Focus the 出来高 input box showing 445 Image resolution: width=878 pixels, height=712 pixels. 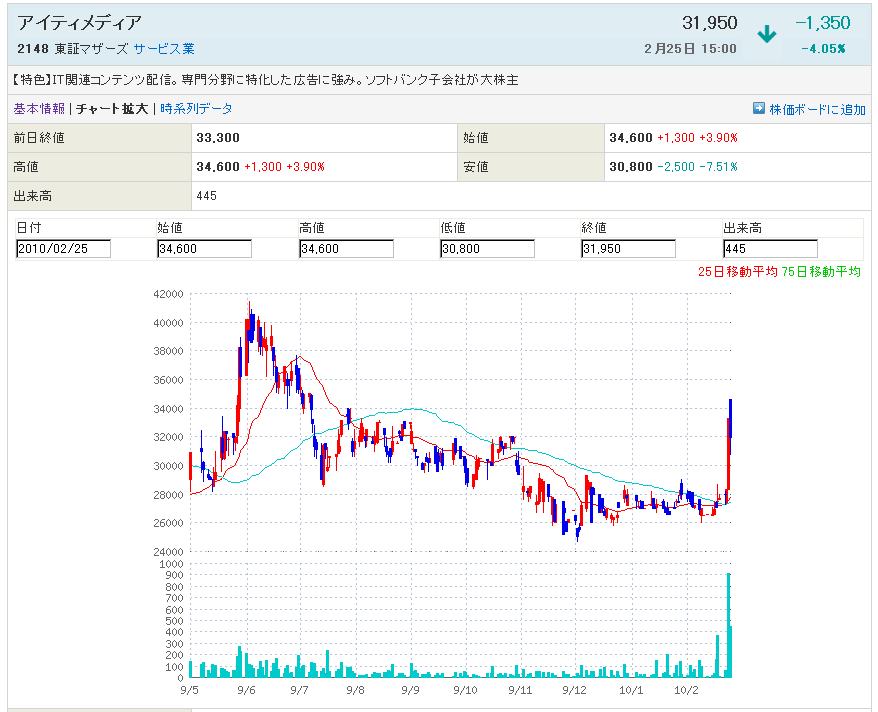coord(770,249)
